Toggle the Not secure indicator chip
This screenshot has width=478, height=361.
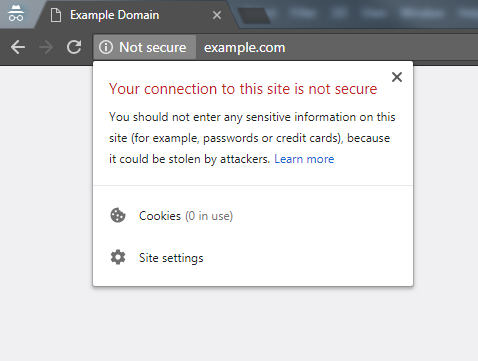pos(144,47)
